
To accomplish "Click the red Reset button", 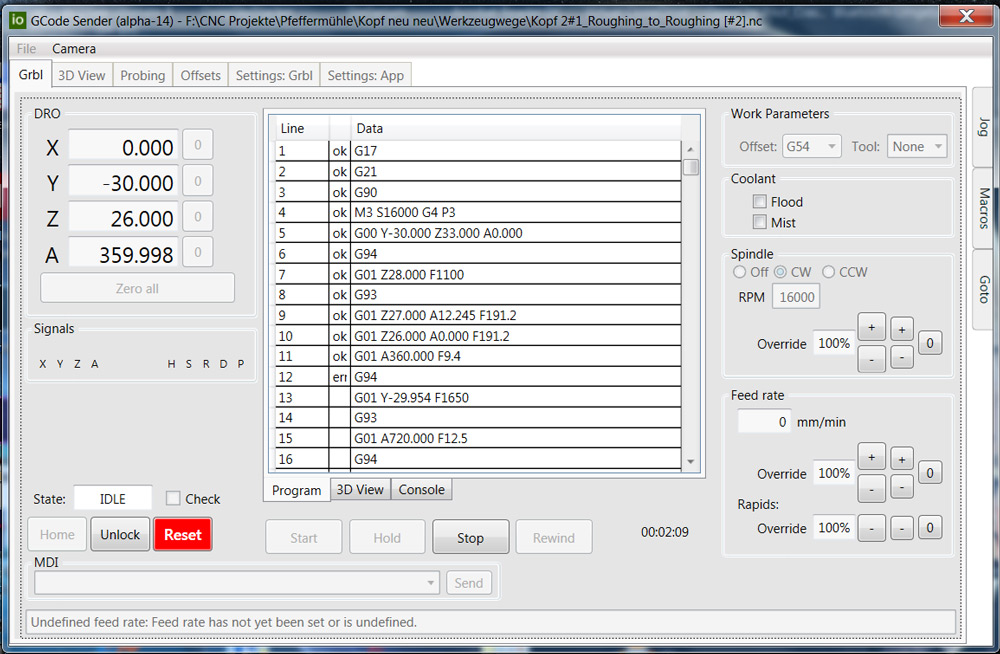I will coord(182,535).
